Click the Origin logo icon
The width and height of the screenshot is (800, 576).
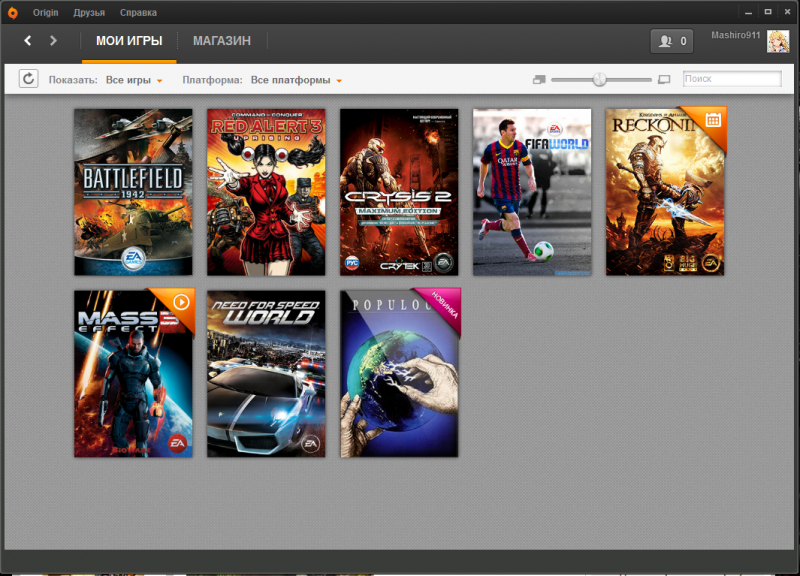pyautogui.click(x=13, y=12)
